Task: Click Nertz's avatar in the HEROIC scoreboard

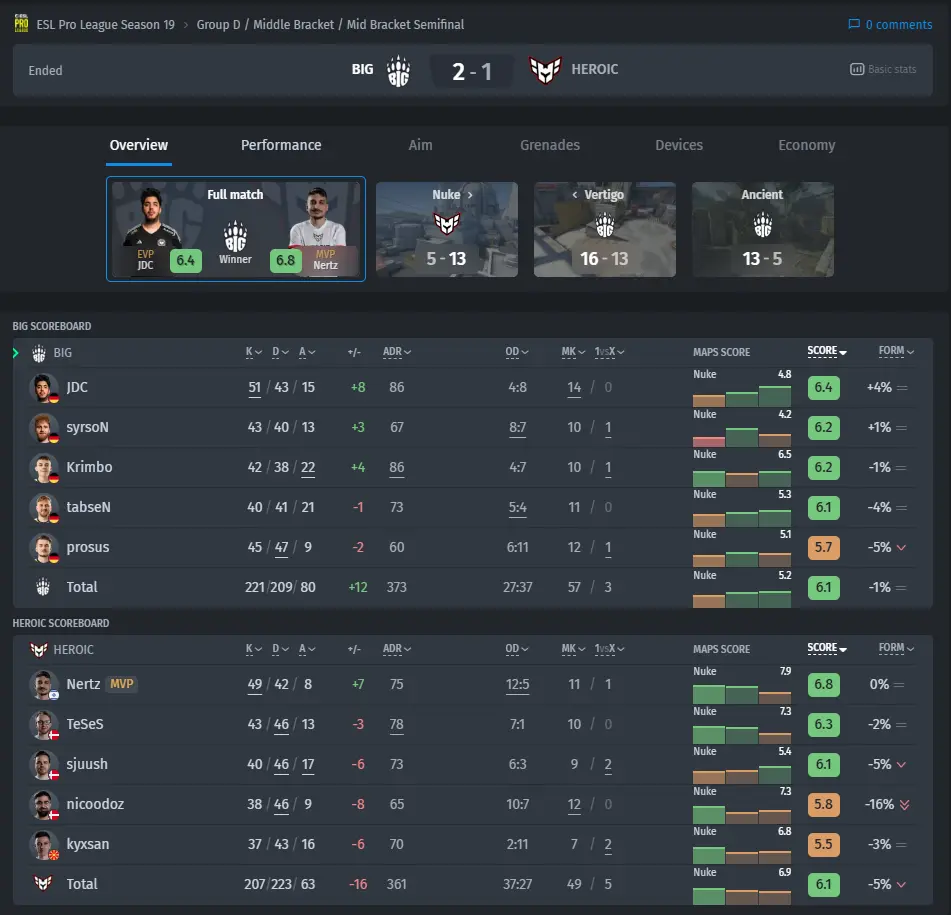Action: 43,685
